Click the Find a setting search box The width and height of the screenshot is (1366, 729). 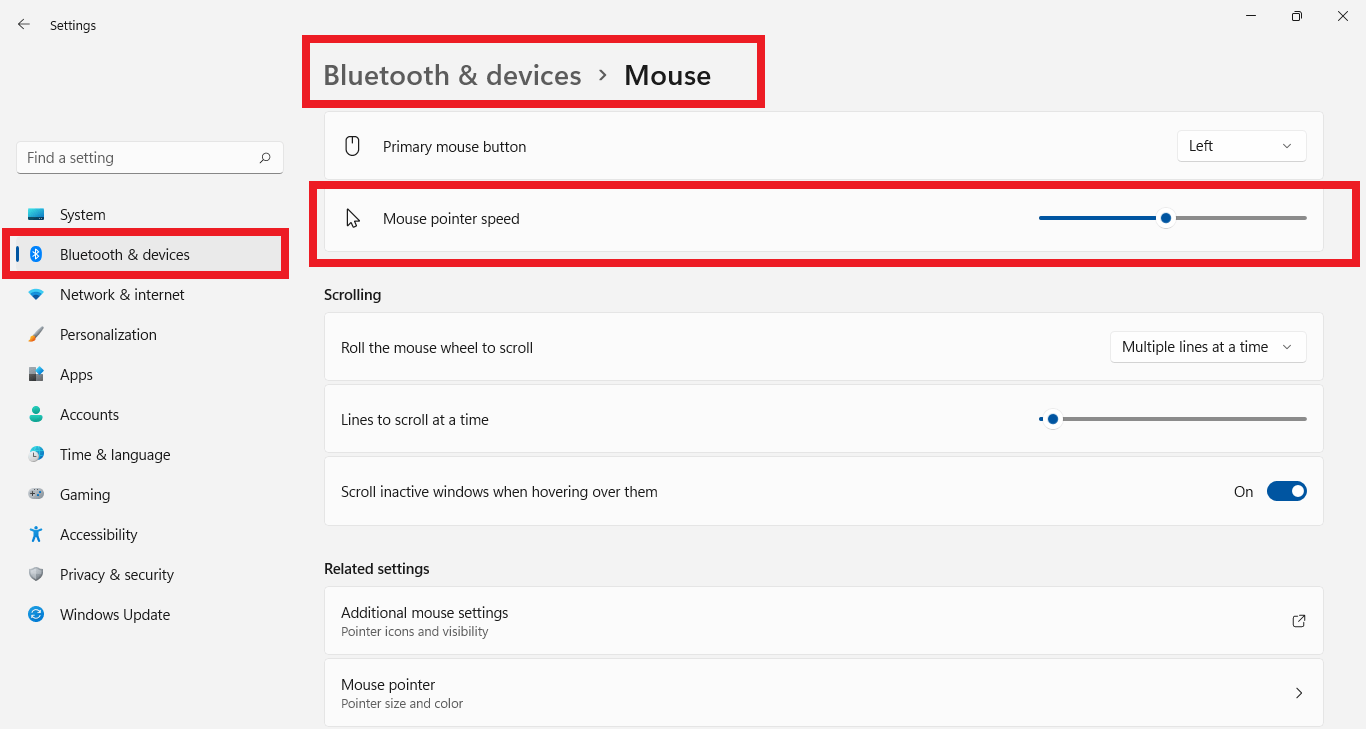[x=138, y=158]
